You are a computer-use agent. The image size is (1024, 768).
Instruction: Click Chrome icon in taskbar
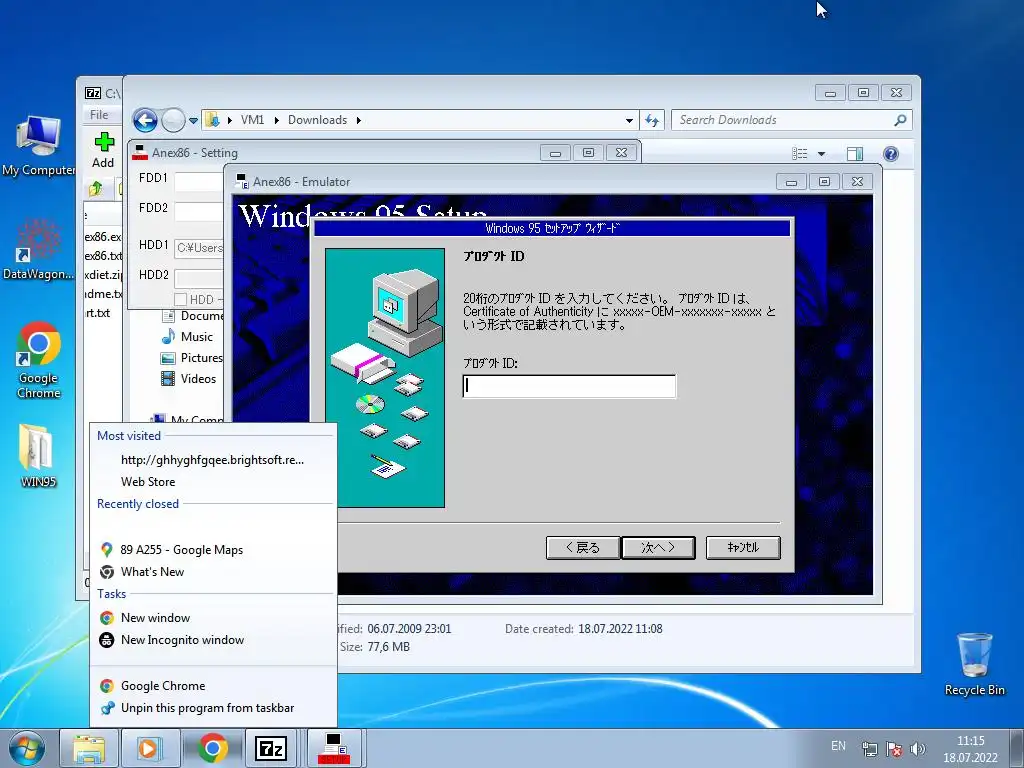coord(212,748)
